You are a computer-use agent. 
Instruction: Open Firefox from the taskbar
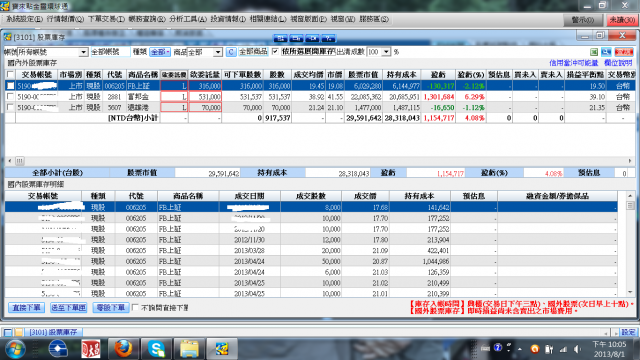pyautogui.click(x=123, y=349)
